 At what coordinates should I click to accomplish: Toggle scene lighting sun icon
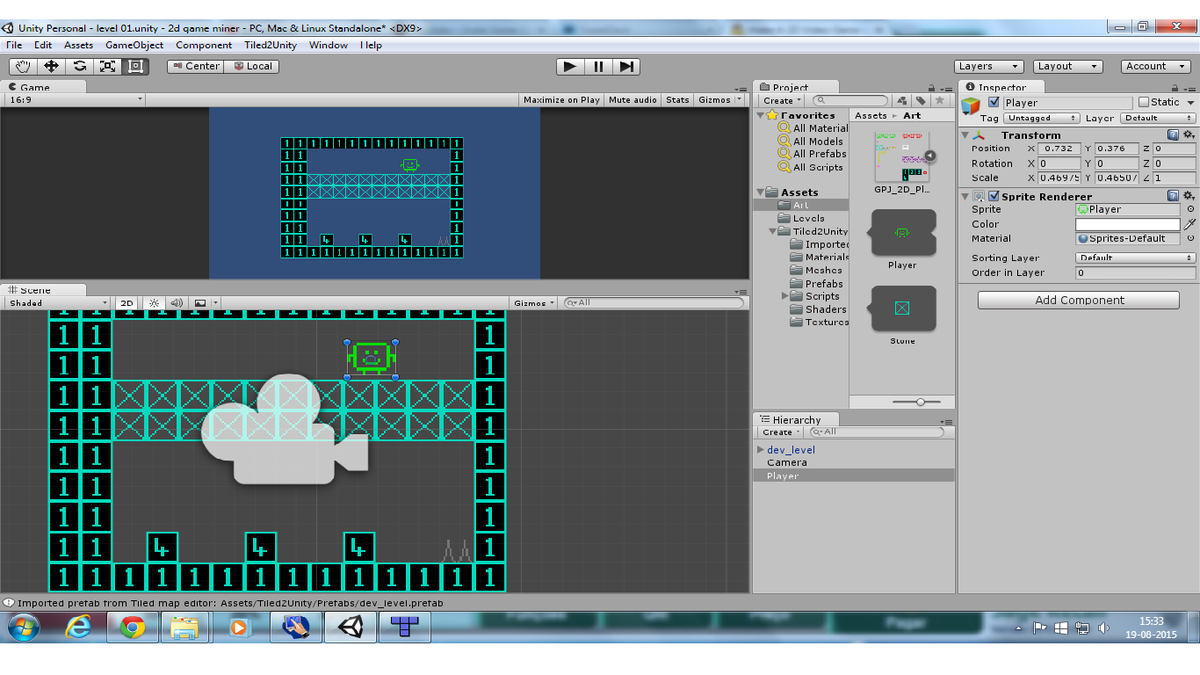pos(154,303)
